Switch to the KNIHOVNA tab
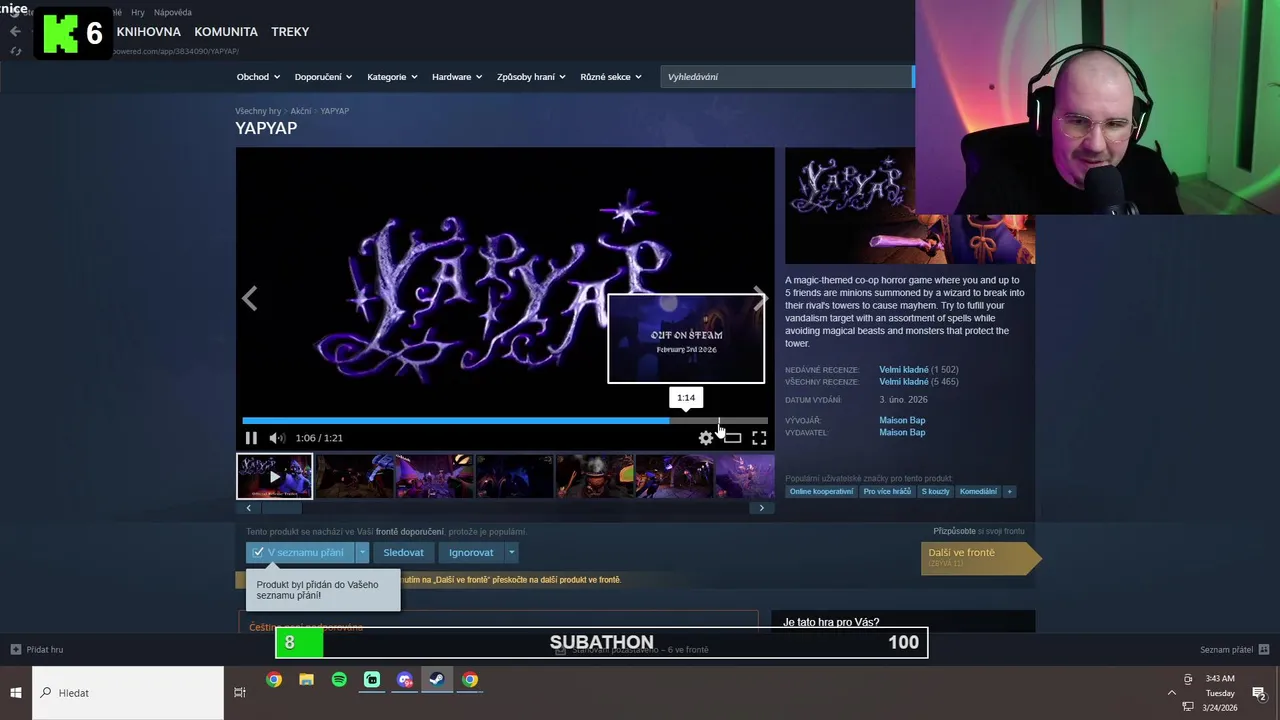This screenshot has height=720, width=1280. 148,32
